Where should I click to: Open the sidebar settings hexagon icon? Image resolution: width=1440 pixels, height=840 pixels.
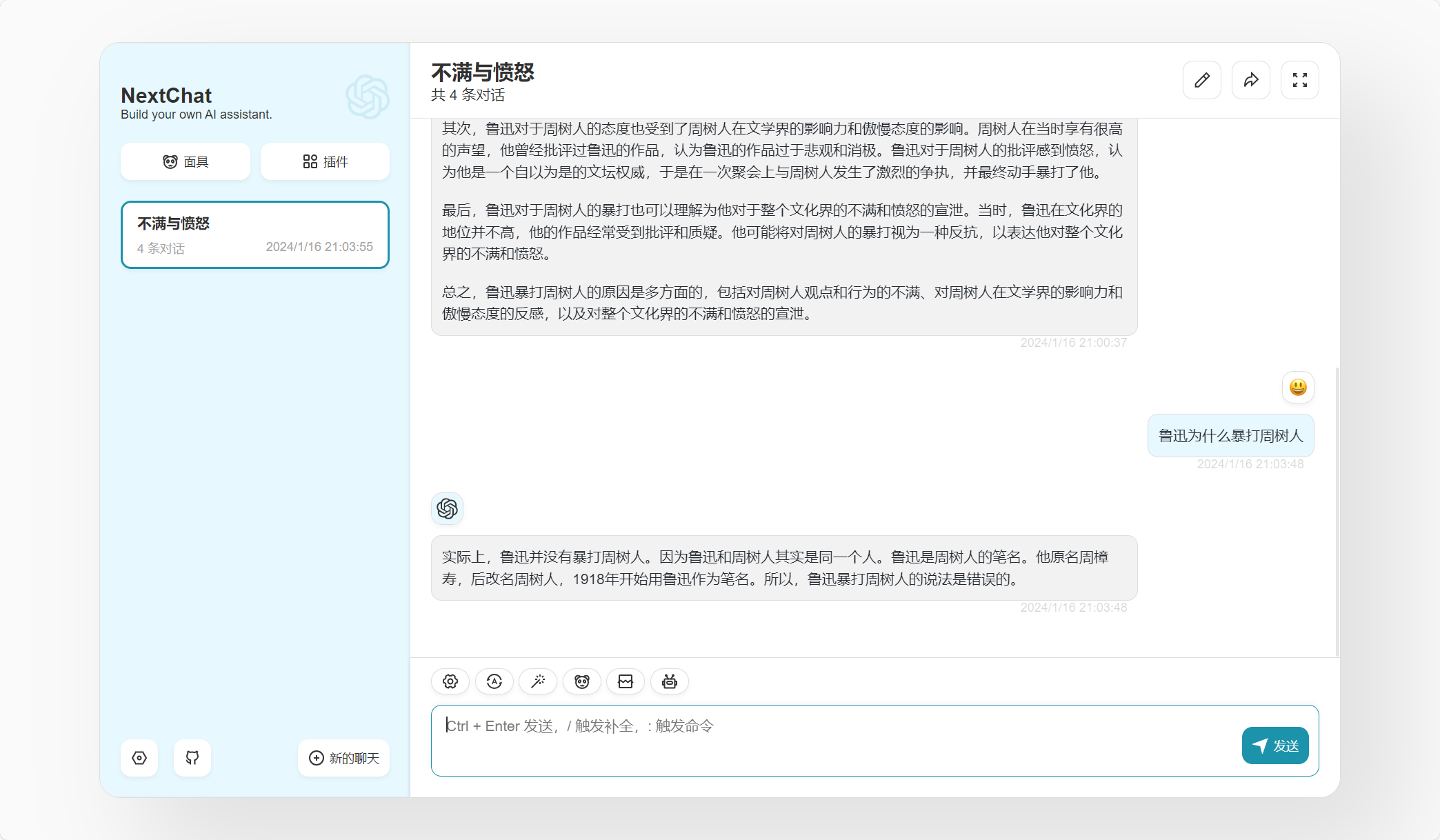[139, 758]
